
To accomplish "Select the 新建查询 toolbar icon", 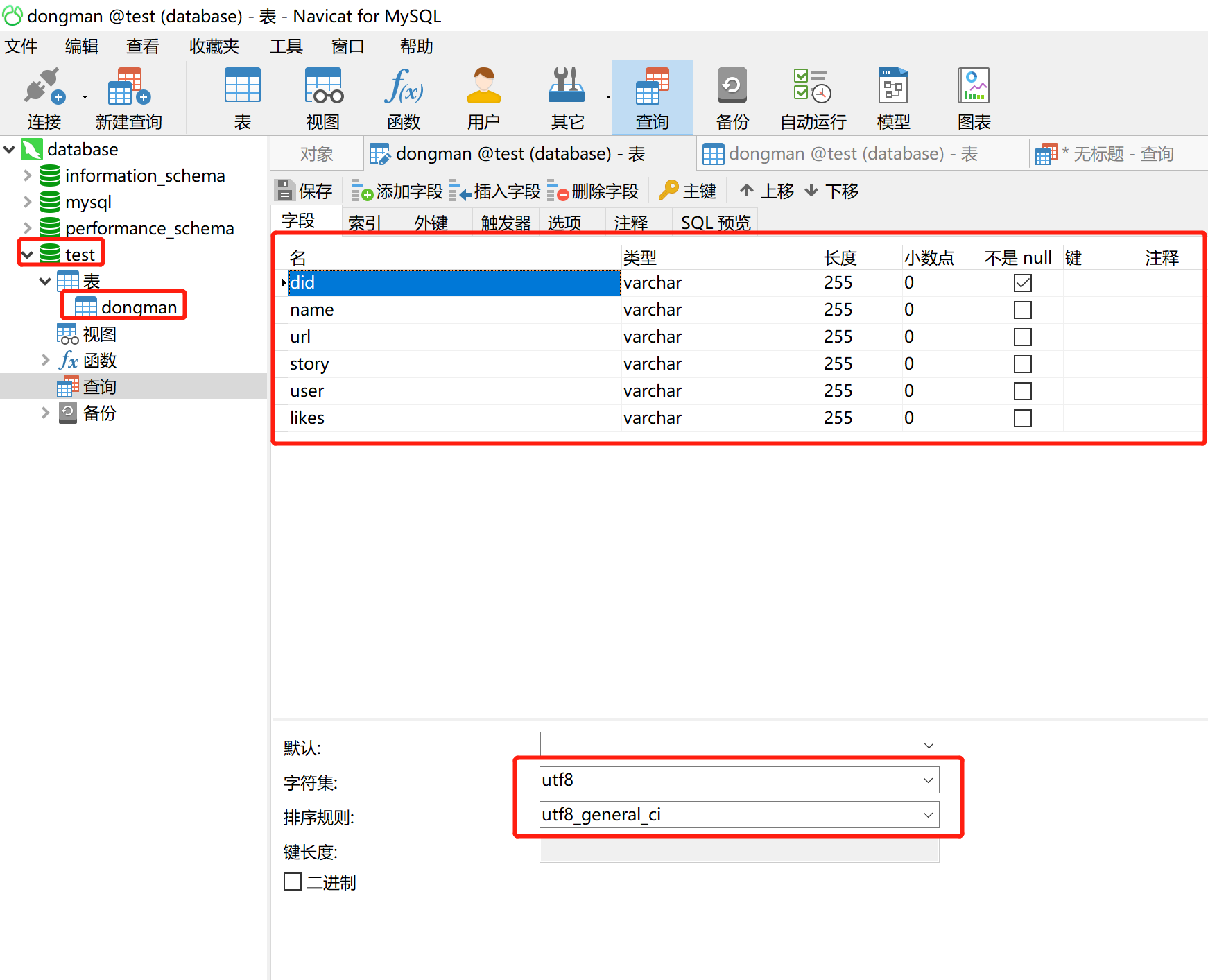I will pyautogui.click(x=128, y=97).
